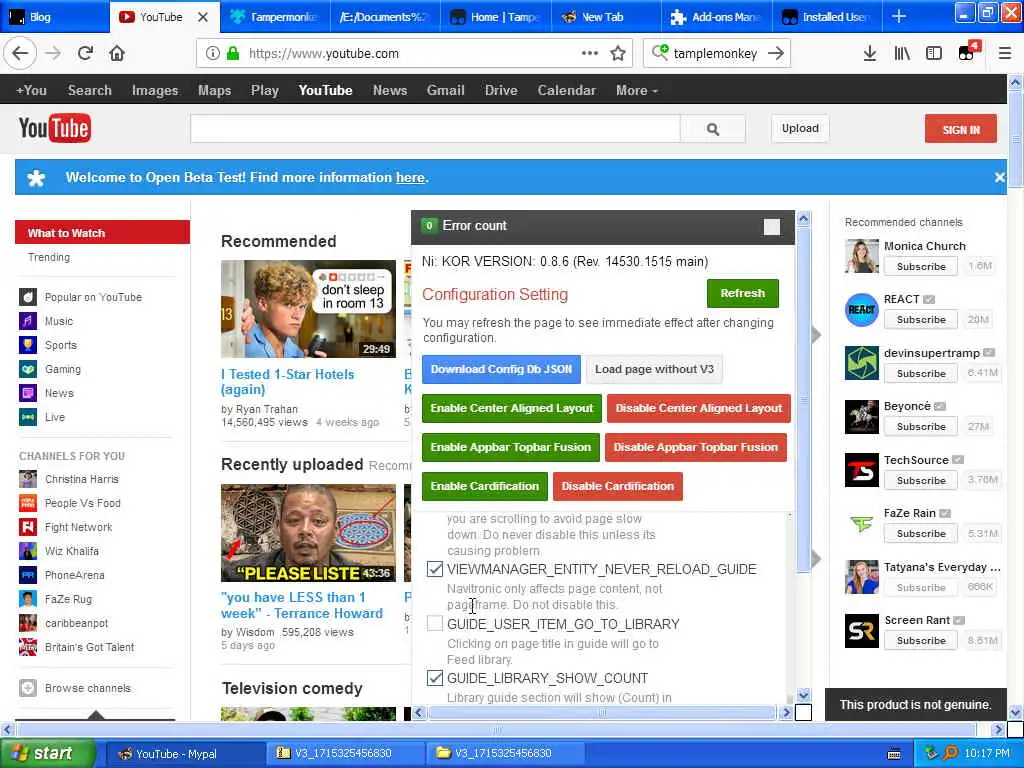Go back with the browser back arrow
This screenshot has width=1024, height=768.
coord(20,53)
